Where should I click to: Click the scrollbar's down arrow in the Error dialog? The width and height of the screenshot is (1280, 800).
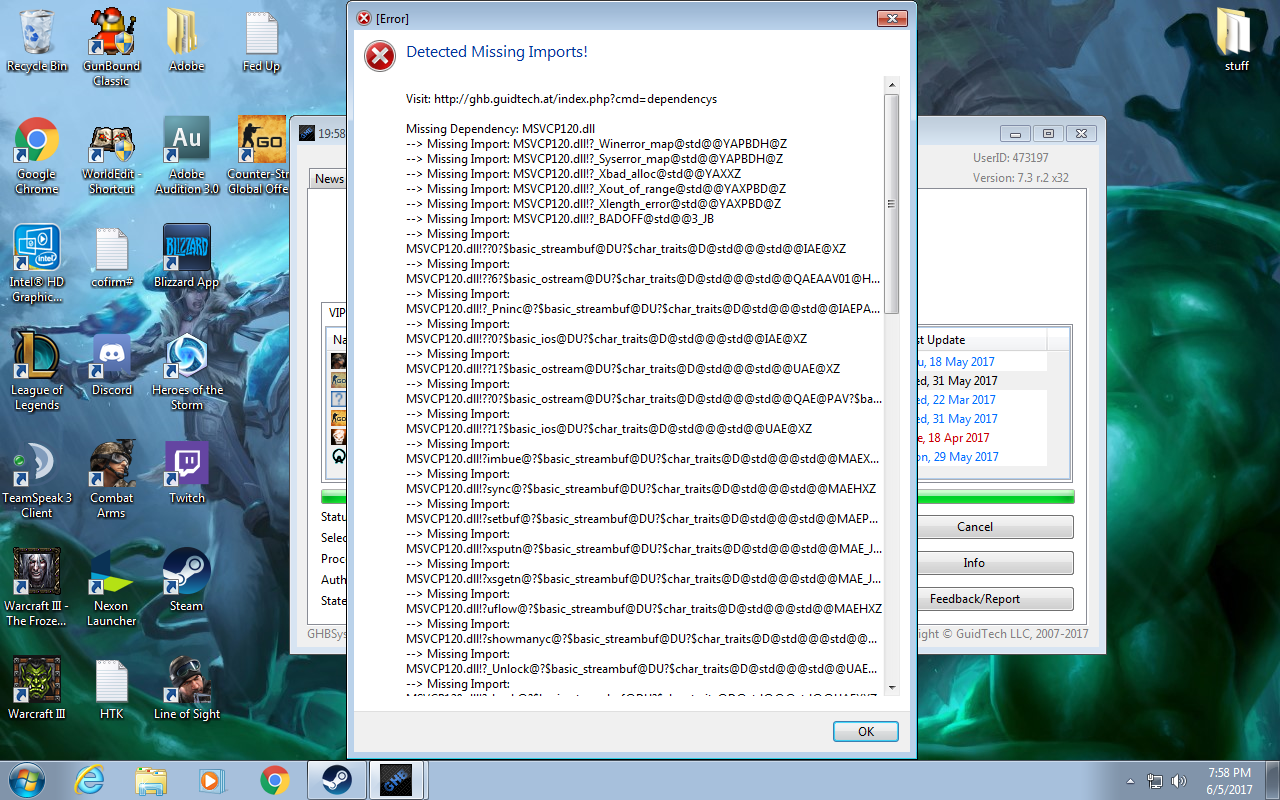pyautogui.click(x=891, y=686)
